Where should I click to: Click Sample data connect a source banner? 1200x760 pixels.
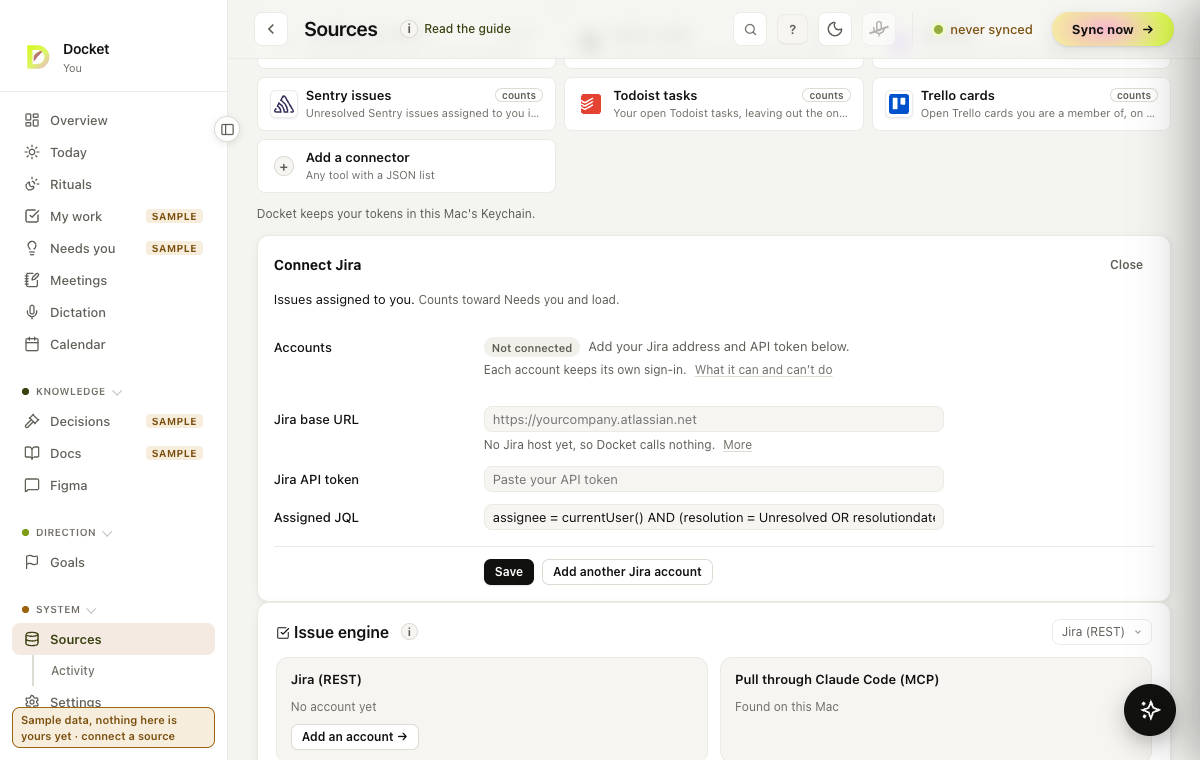pyautogui.click(x=113, y=728)
